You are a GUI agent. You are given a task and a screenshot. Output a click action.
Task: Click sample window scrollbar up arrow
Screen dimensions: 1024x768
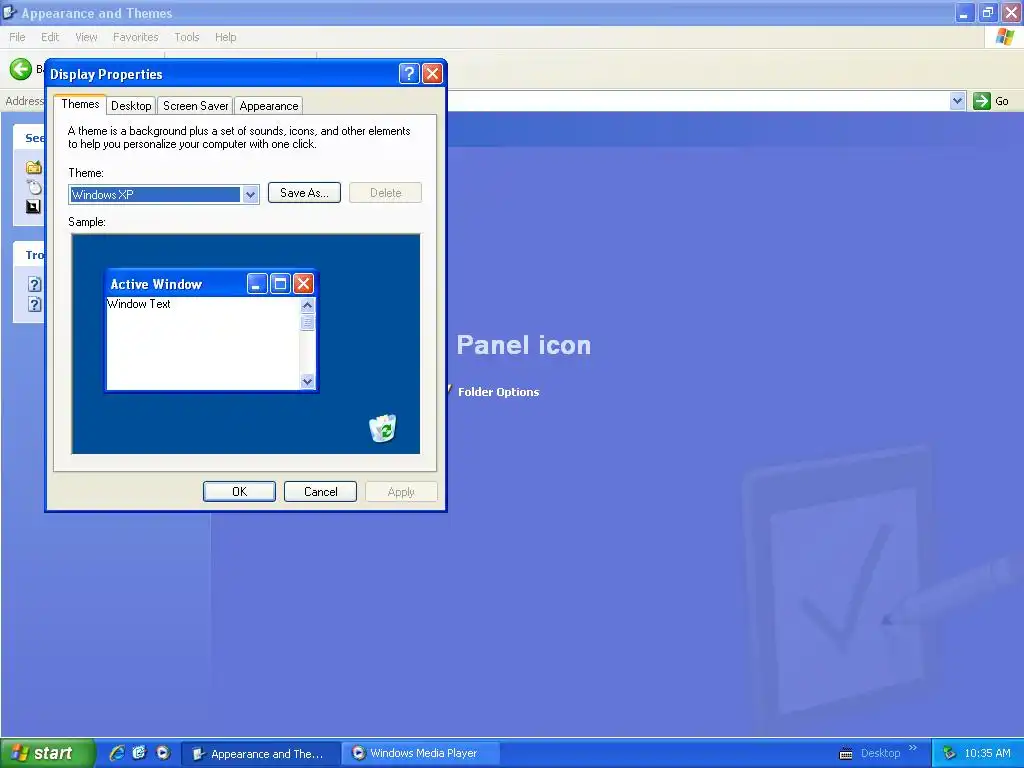(308, 305)
